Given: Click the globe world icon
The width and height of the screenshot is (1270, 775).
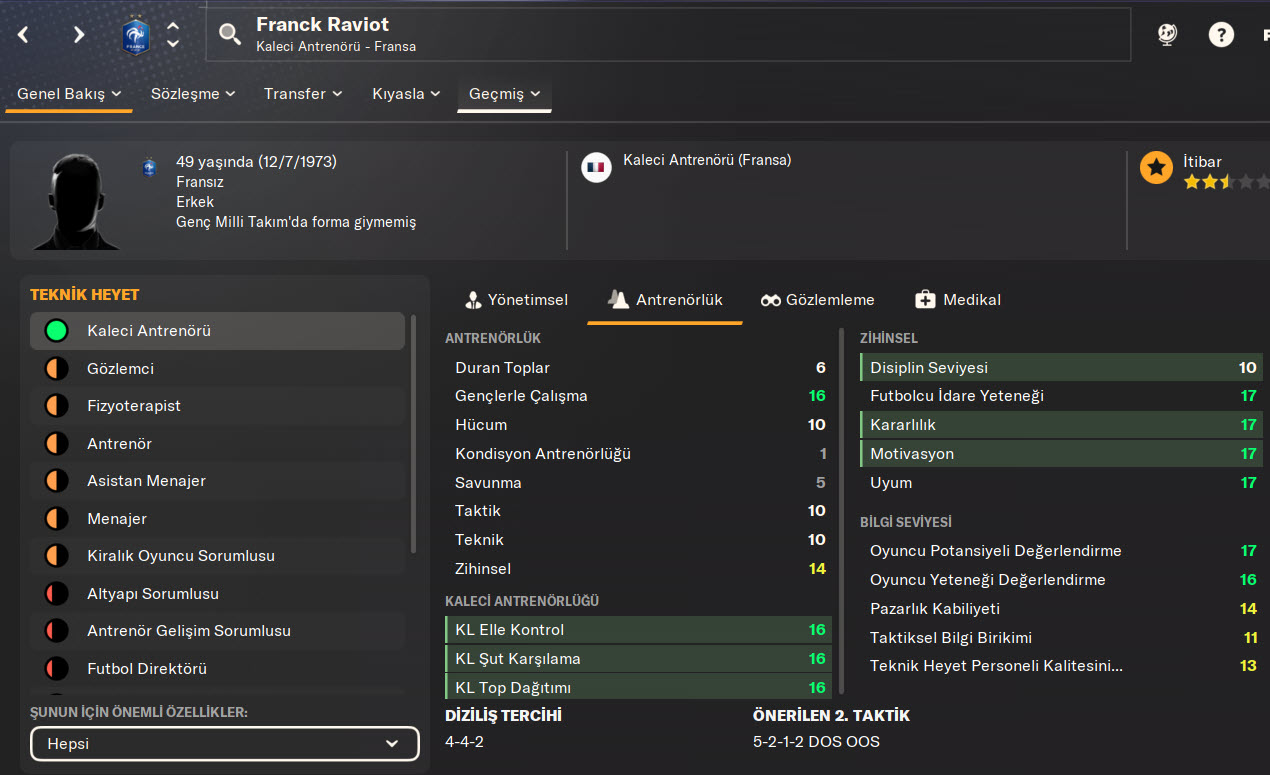Looking at the screenshot, I should pyautogui.click(x=1167, y=35).
